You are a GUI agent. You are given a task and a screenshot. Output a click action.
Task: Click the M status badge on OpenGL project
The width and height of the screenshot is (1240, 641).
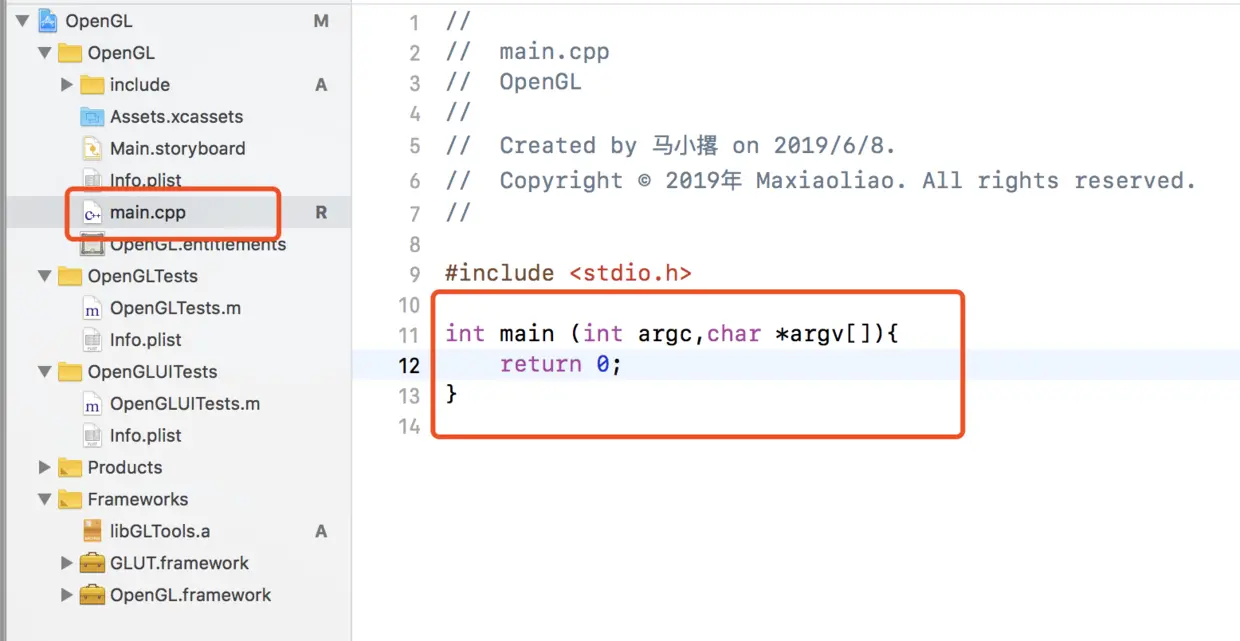coord(321,21)
